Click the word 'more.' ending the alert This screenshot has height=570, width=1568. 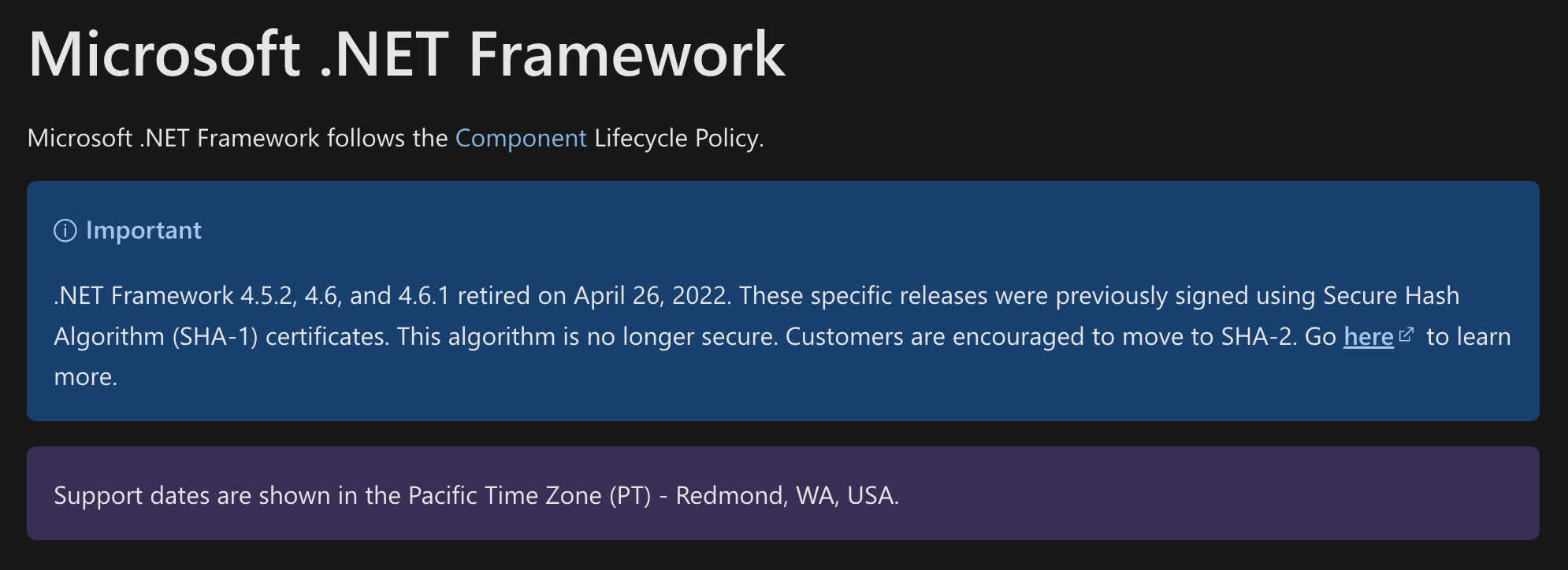tap(85, 377)
